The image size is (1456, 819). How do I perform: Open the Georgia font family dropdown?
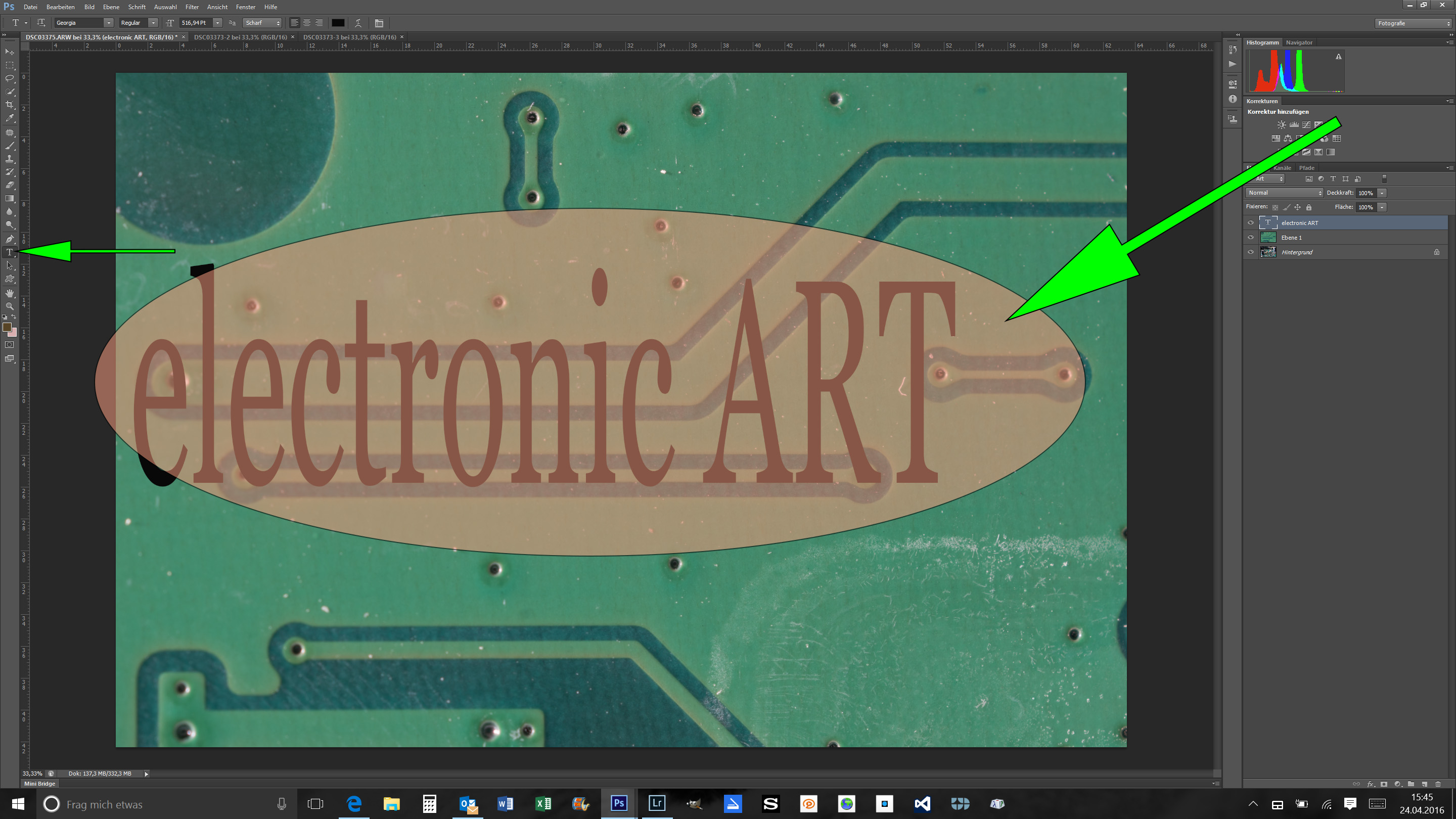(108, 23)
